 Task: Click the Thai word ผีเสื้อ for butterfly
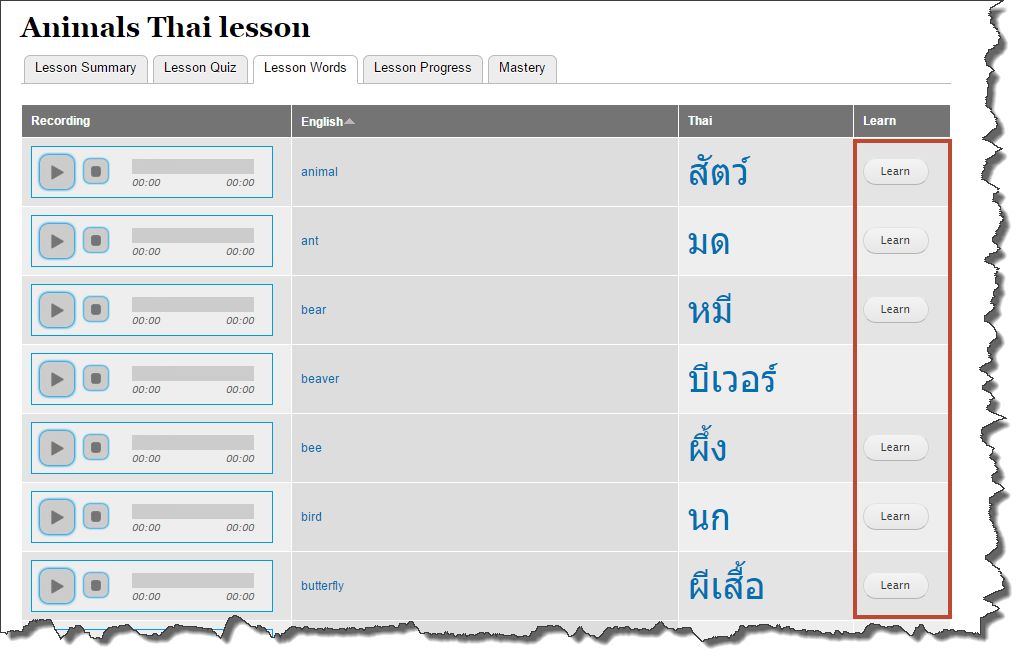(726, 582)
